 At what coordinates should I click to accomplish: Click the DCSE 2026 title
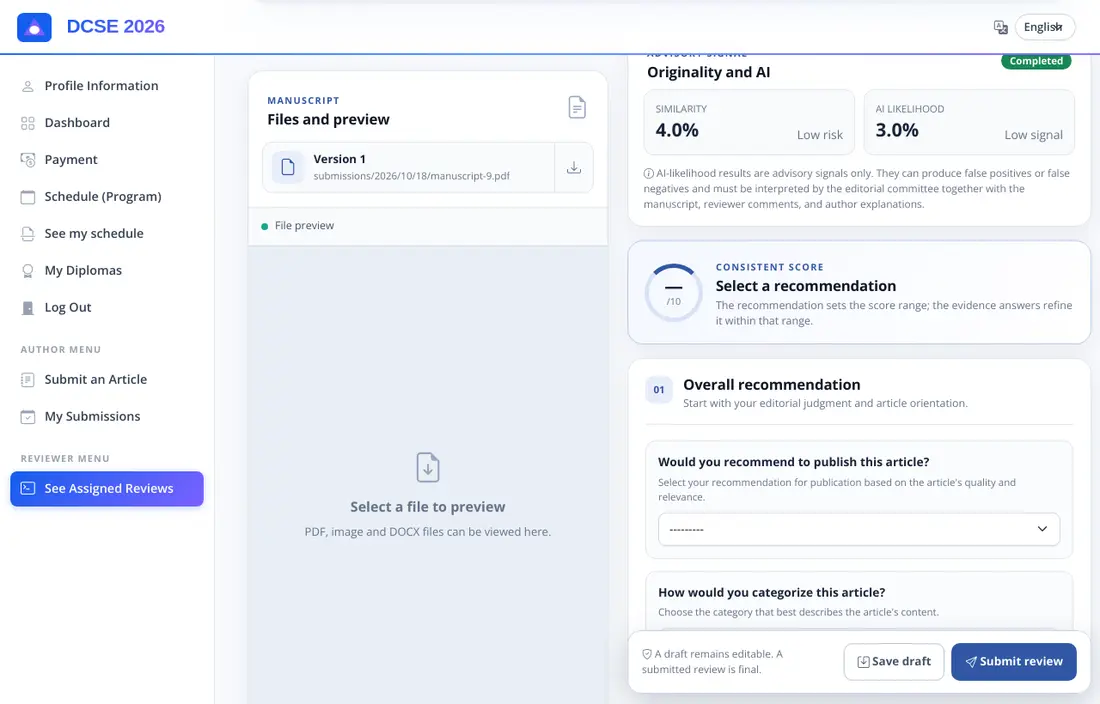[x=116, y=27]
